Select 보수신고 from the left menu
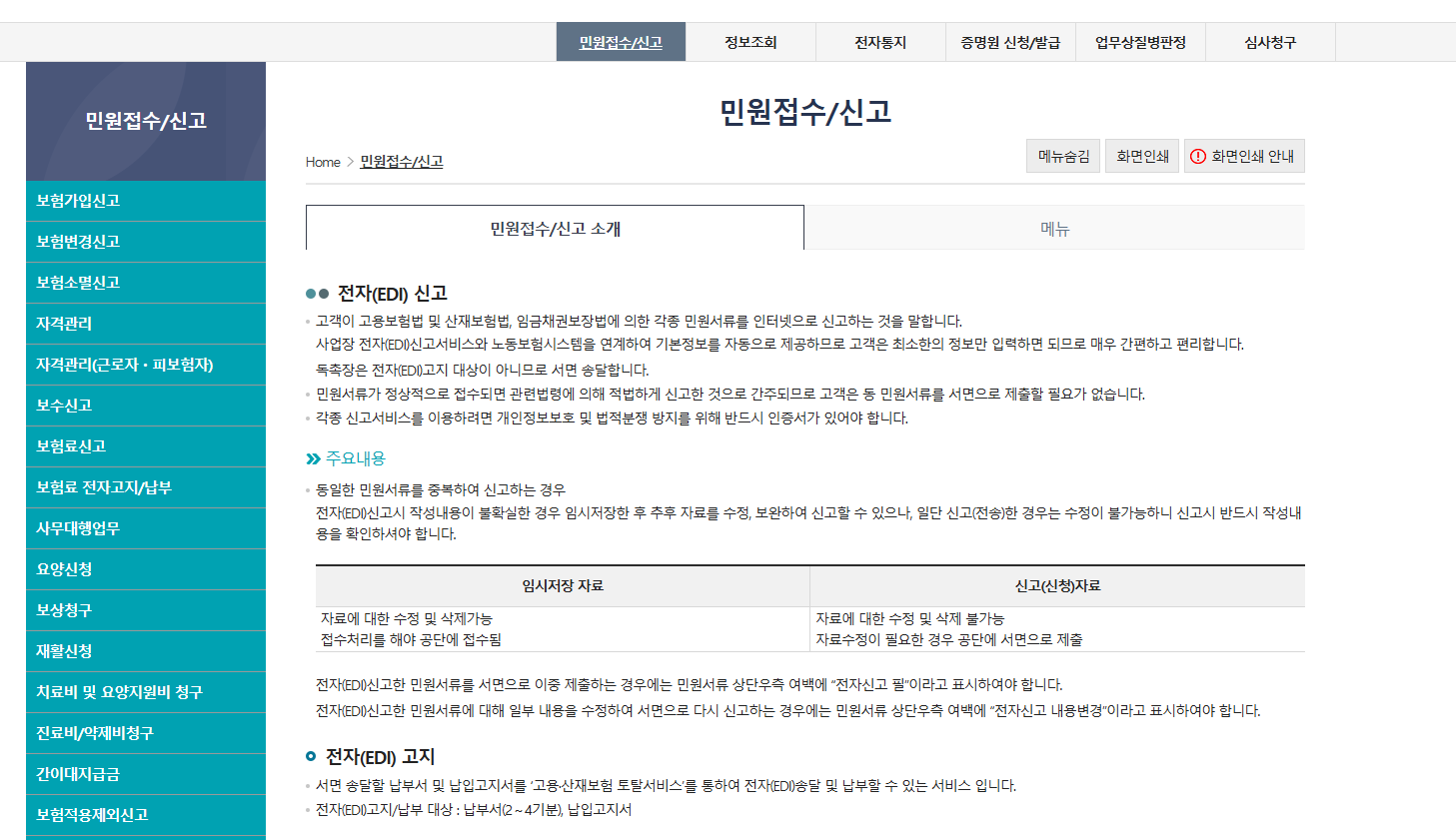Image resolution: width=1456 pixels, height=840 pixels. [145, 405]
